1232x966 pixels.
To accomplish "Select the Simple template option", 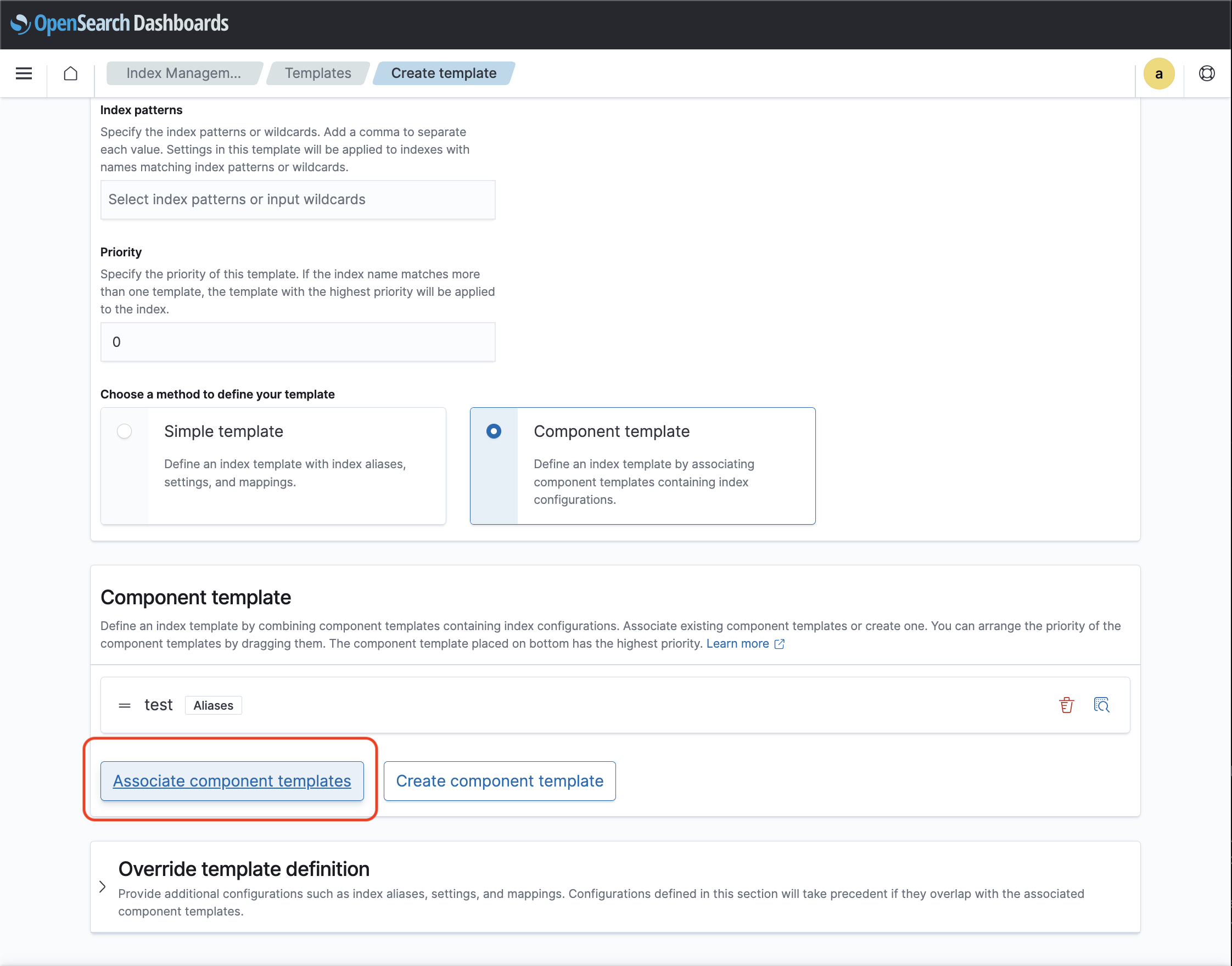I will 124,431.
